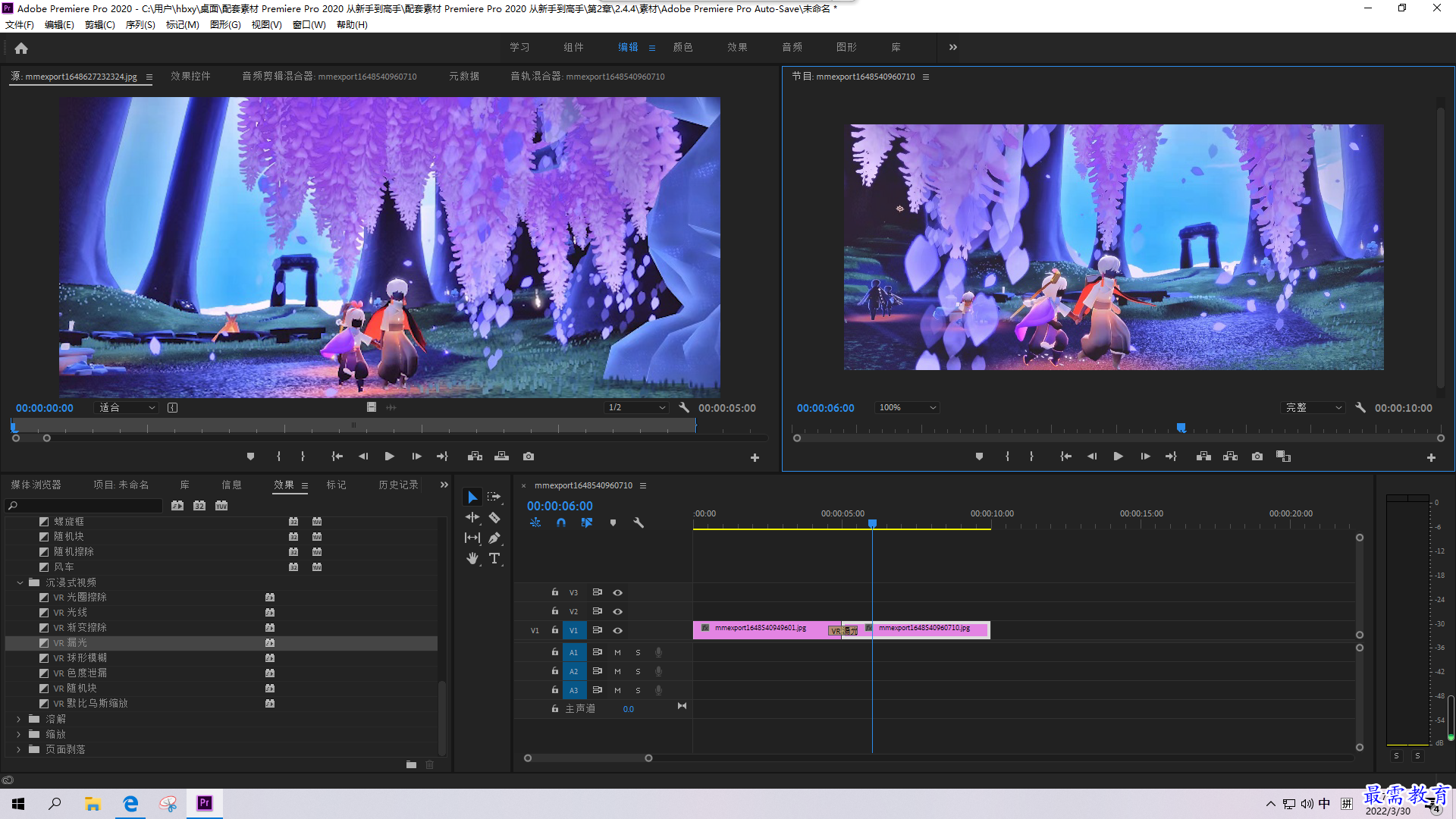Screen dimensions: 1456x819
Task: Switch to the 颜色 workspace tab
Action: 682,47
